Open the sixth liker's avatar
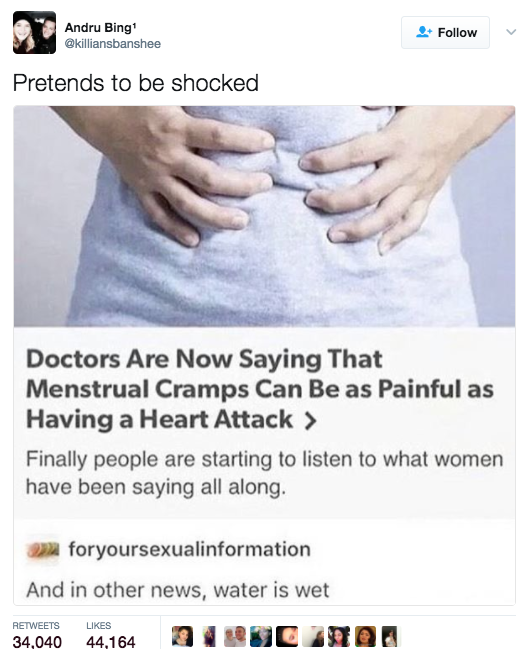 (x=313, y=636)
